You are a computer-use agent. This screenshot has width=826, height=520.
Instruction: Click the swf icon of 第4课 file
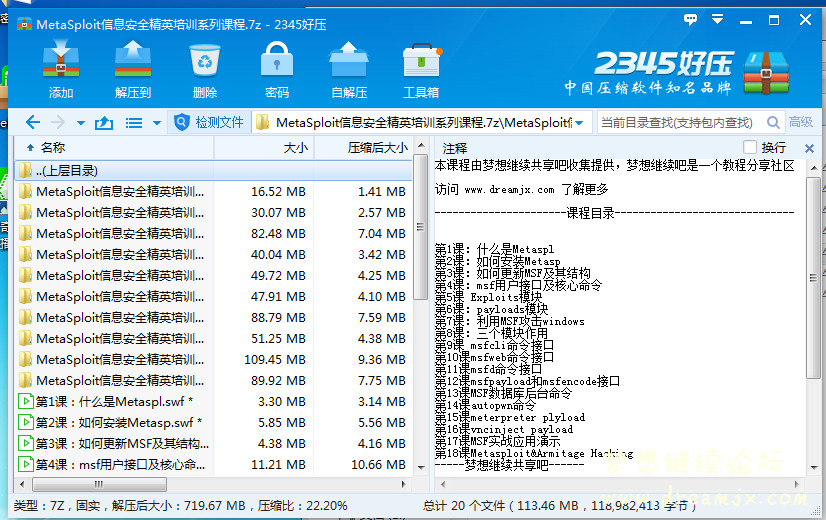25,465
